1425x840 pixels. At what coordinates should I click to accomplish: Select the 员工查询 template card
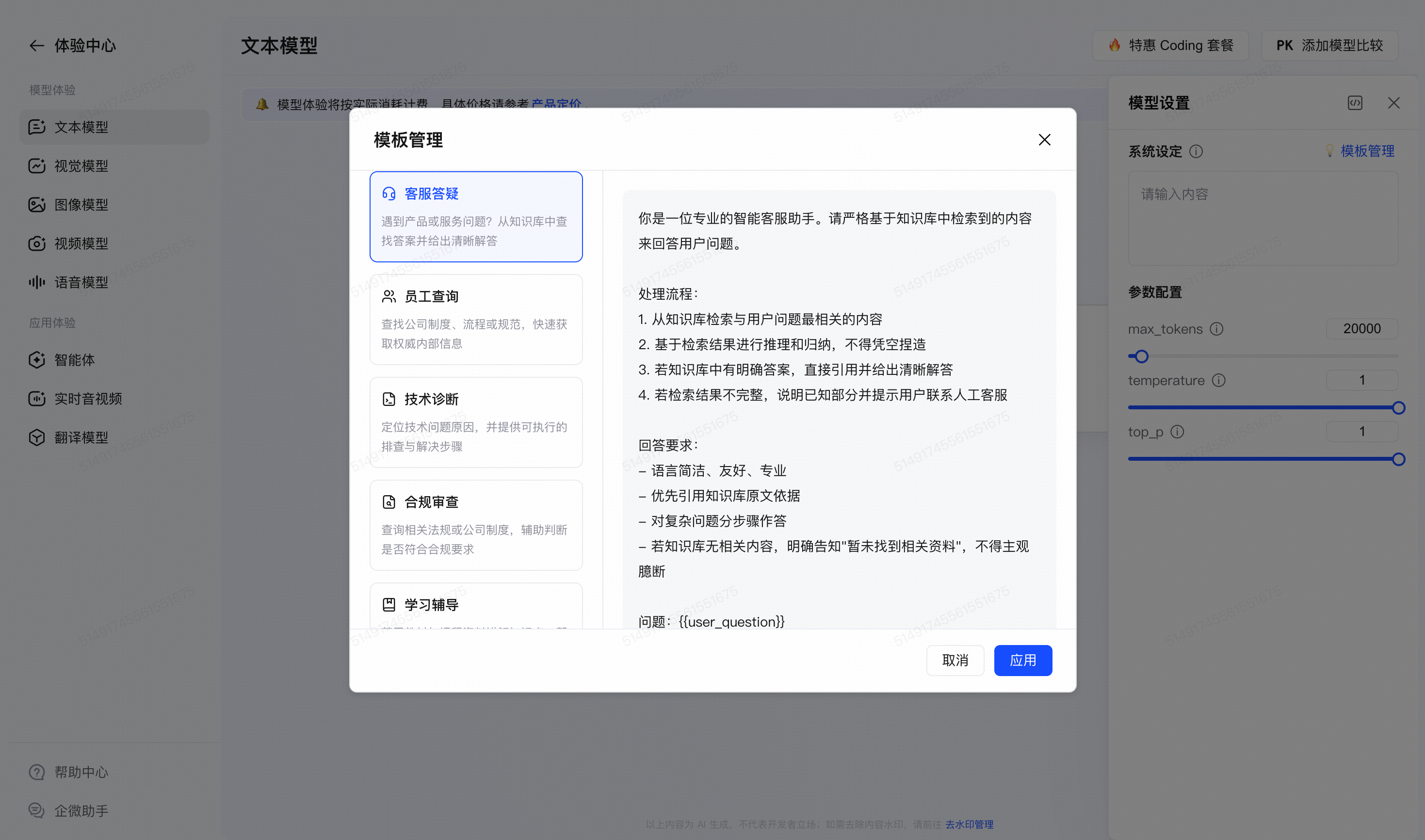tap(475, 319)
